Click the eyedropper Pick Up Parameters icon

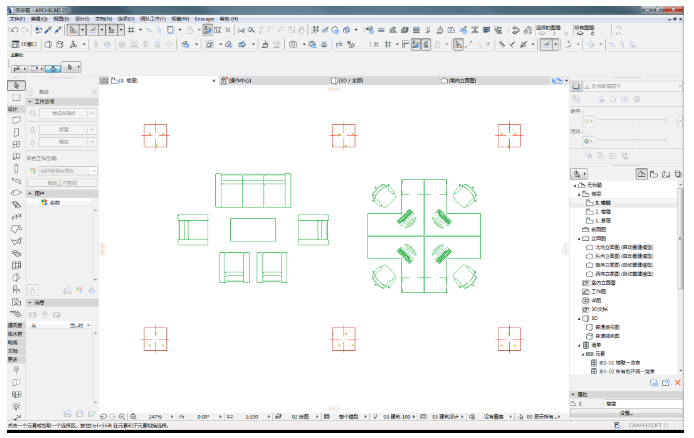click(48, 30)
